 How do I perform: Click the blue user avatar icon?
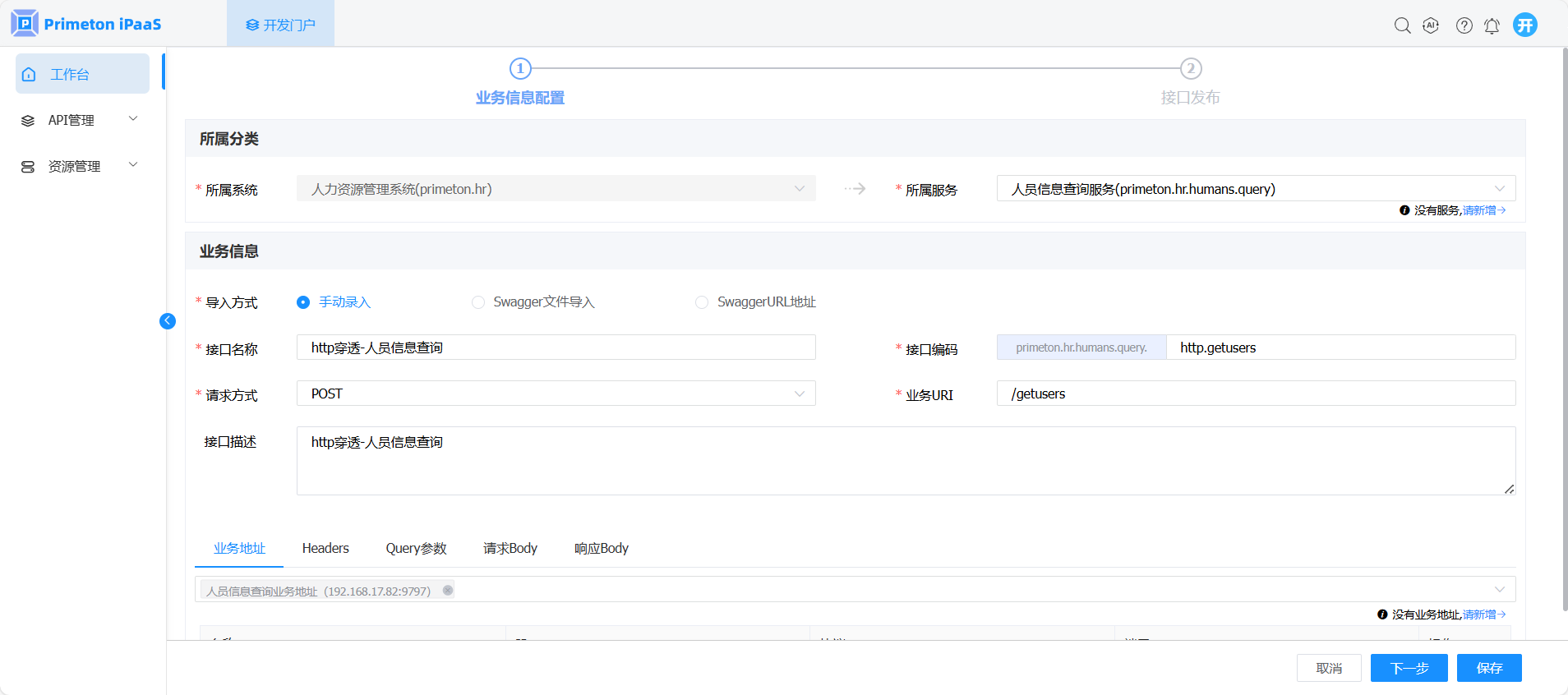[x=1525, y=25]
